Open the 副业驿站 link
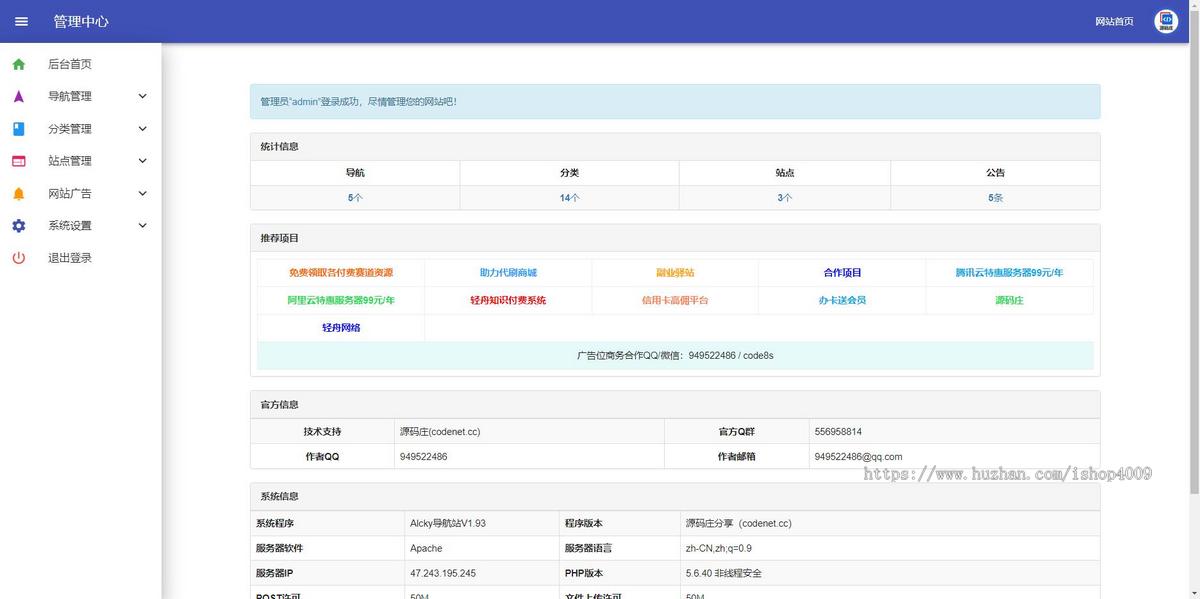The image size is (1200, 599). click(x=675, y=272)
